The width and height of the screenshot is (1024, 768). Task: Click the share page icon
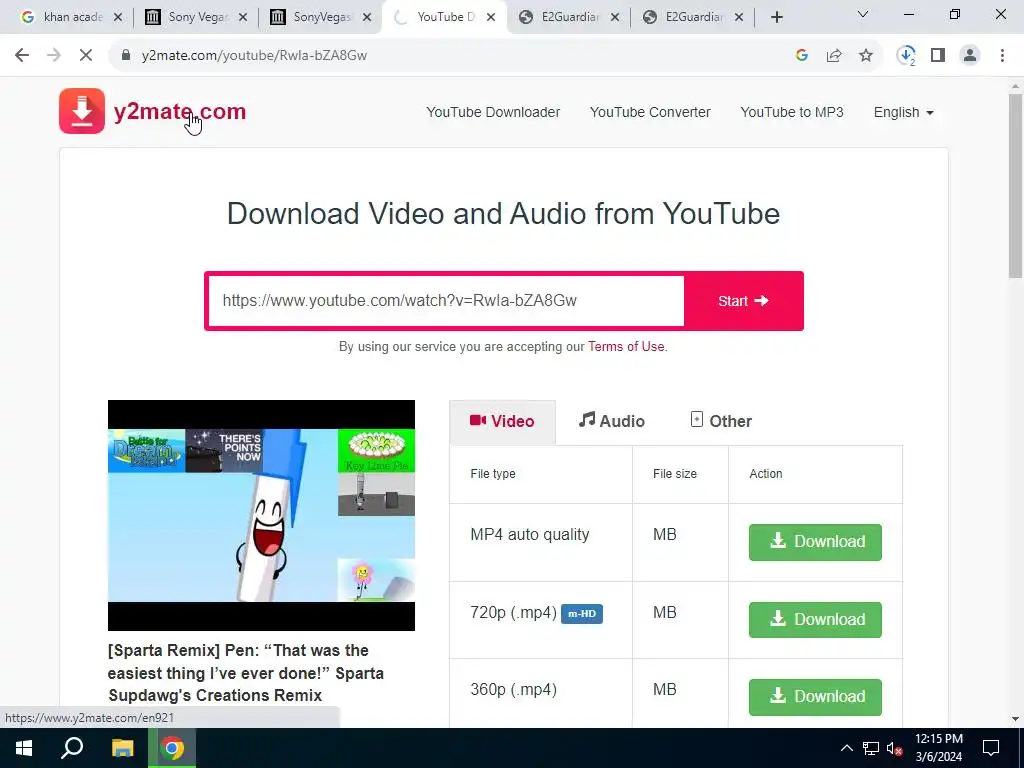(x=834, y=56)
